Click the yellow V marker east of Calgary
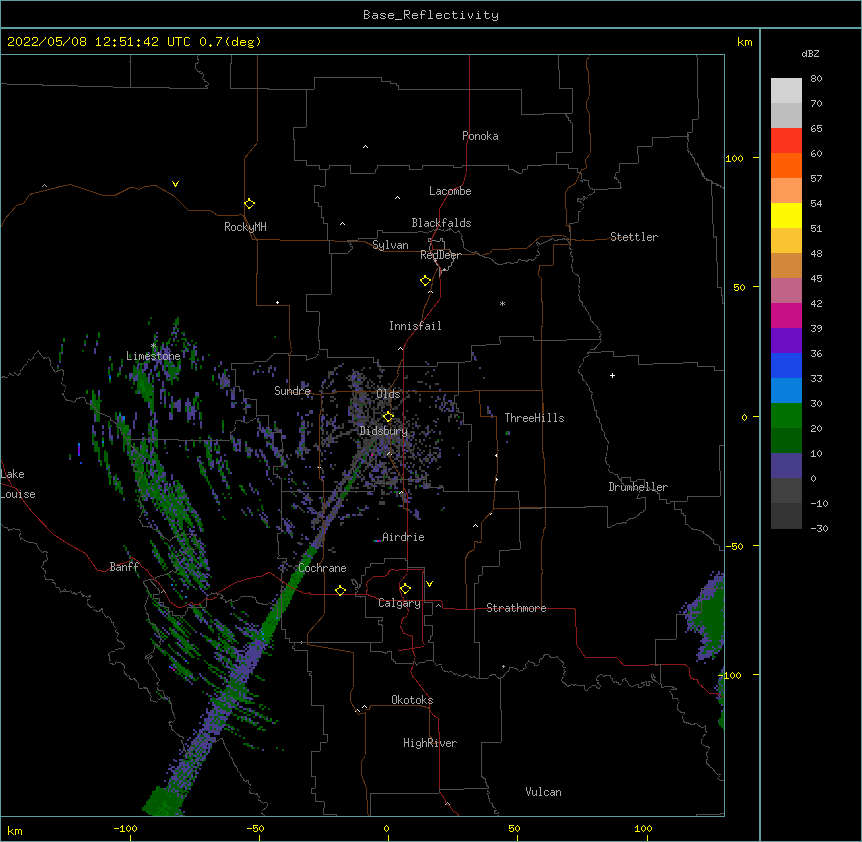 (x=429, y=584)
